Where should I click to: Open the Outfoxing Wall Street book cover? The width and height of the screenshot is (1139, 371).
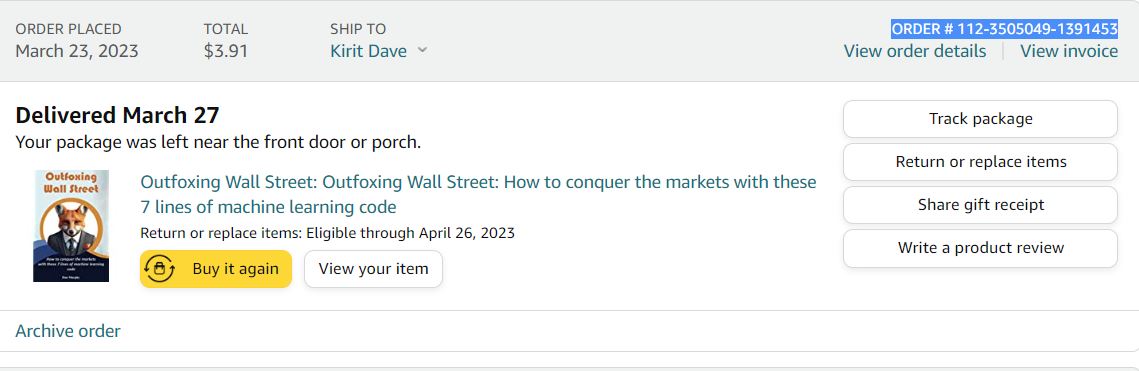pos(71,226)
